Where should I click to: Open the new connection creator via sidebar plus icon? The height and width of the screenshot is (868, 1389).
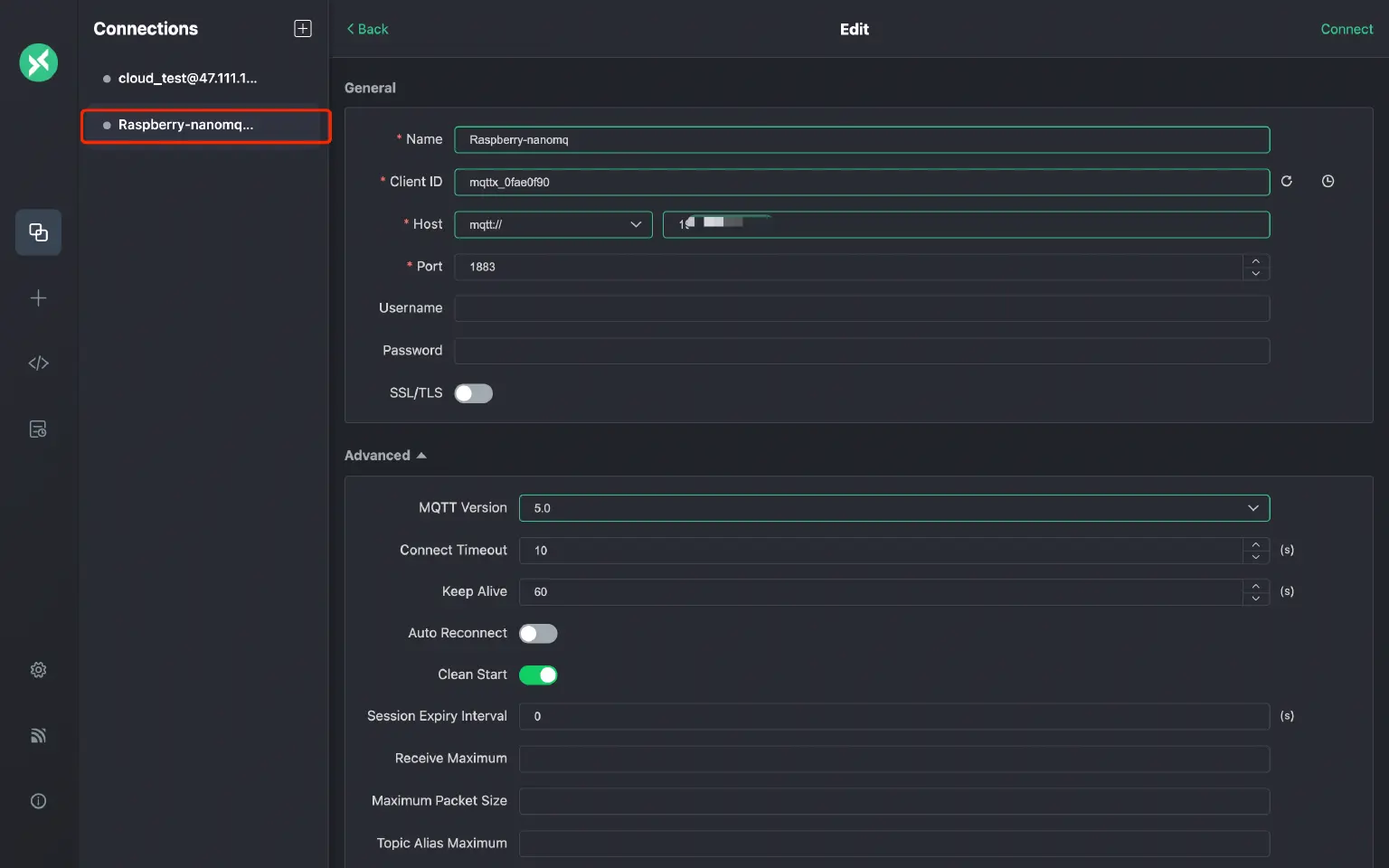38,297
